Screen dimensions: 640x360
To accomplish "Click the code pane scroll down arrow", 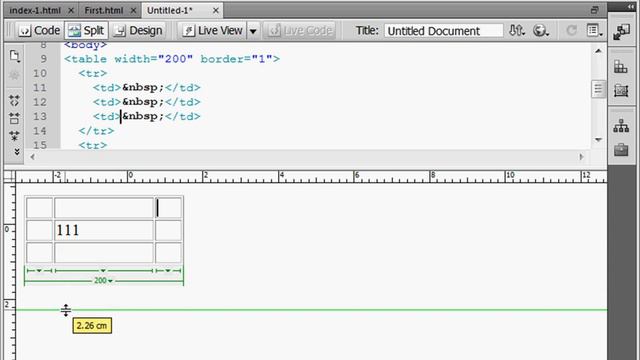I will [x=598, y=140].
